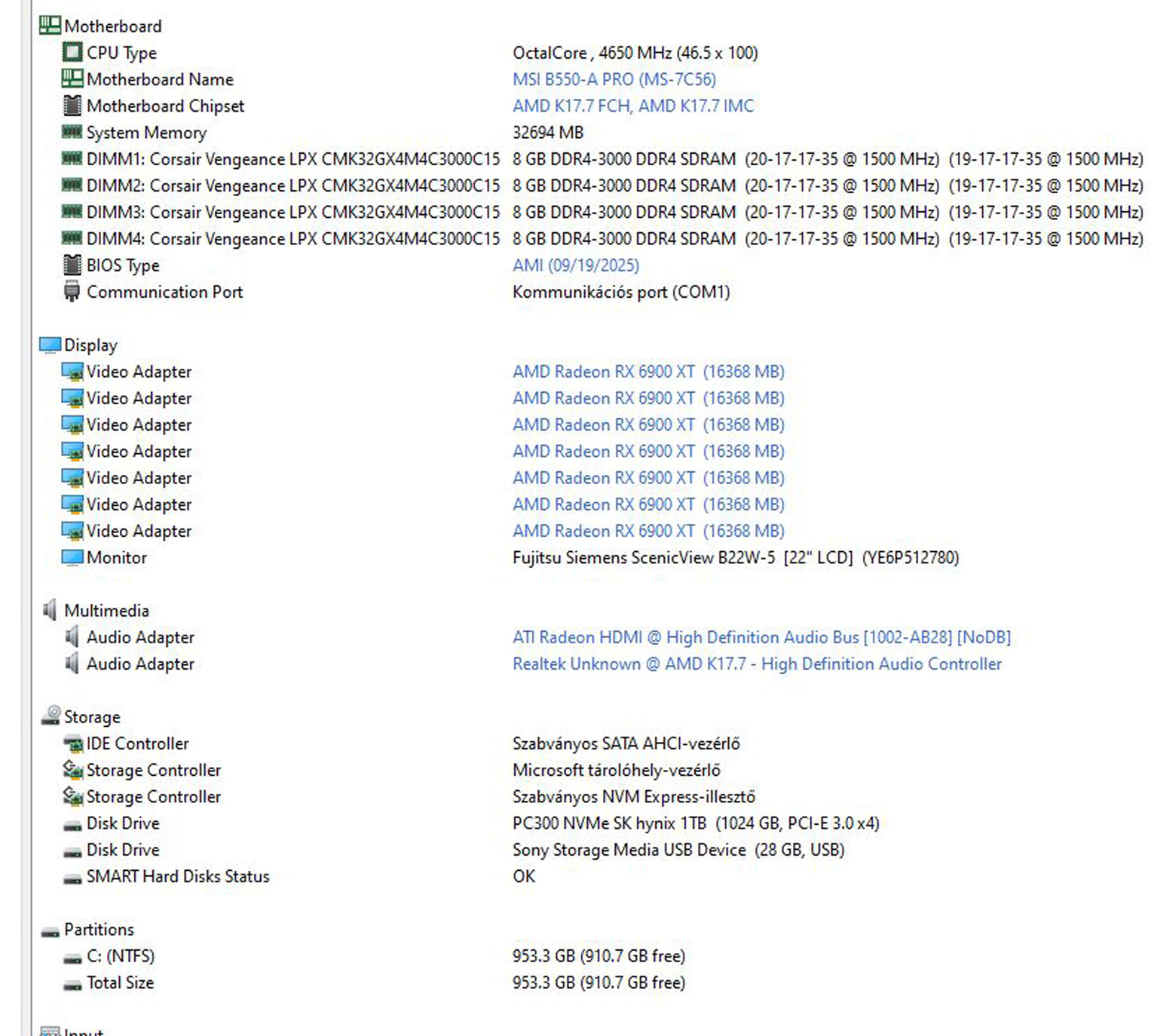Open the ATI Radeon HDMI audio link
The image size is (1151, 1036).
point(761,637)
